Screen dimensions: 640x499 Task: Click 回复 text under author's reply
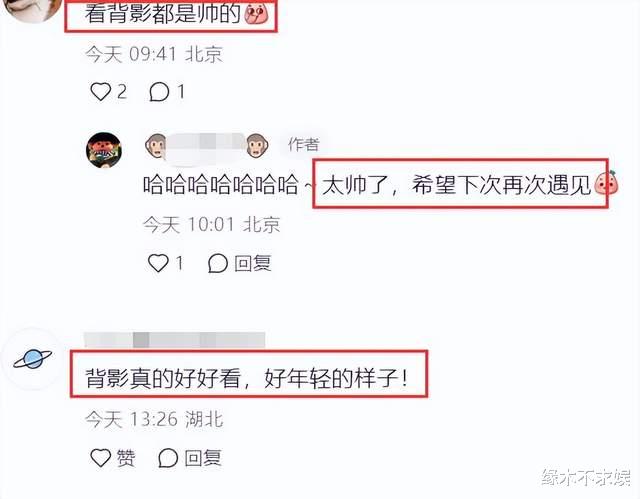253,263
